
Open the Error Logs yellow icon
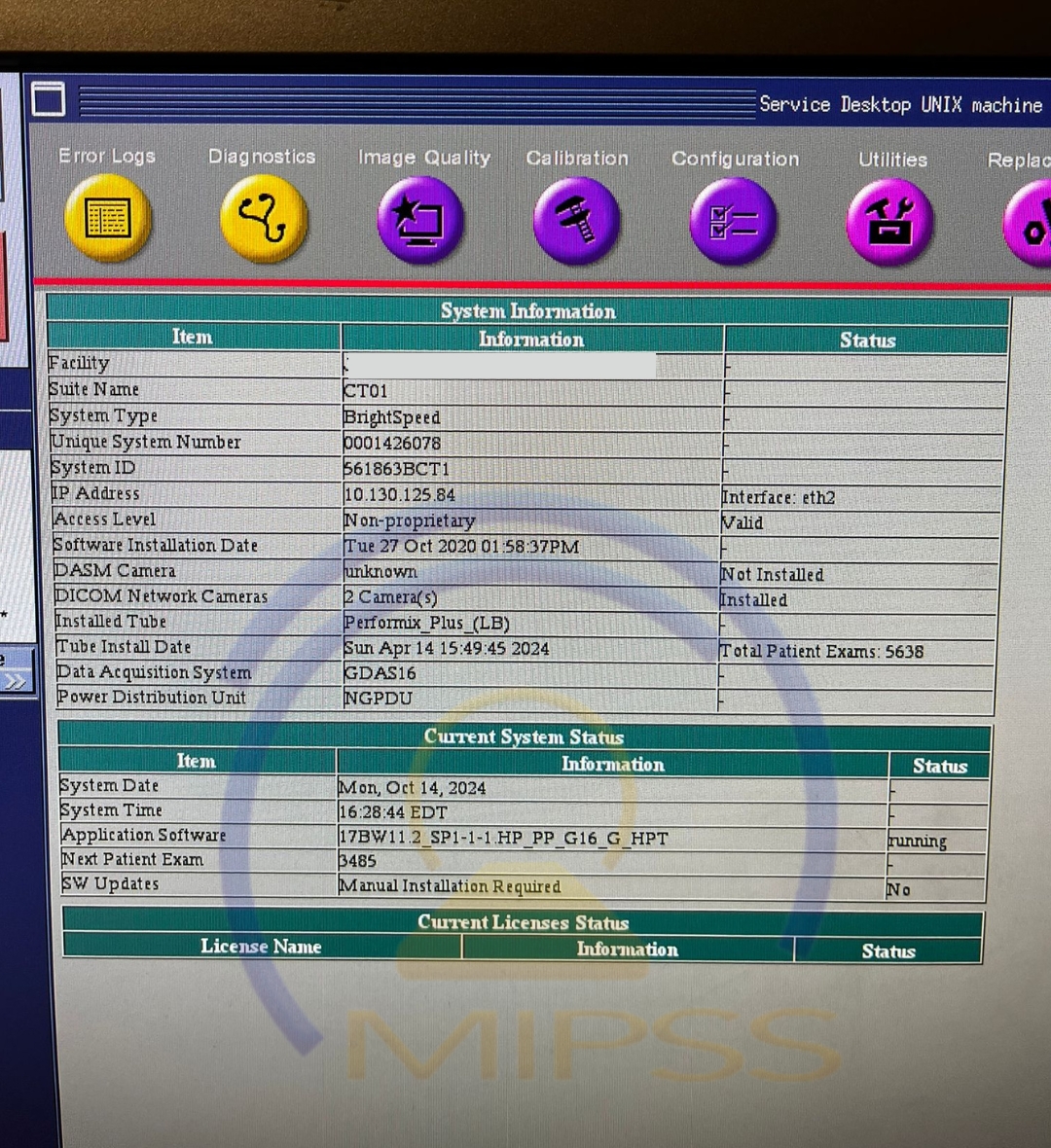tap(108, 218)
